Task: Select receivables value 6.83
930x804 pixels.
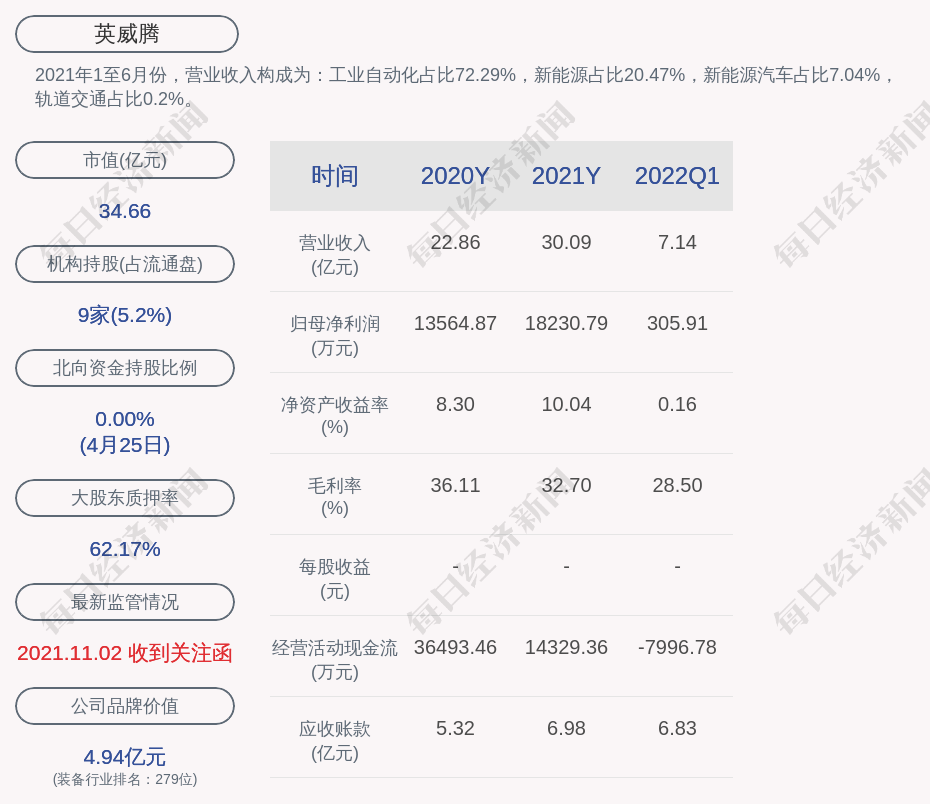Action: (677, 728)
